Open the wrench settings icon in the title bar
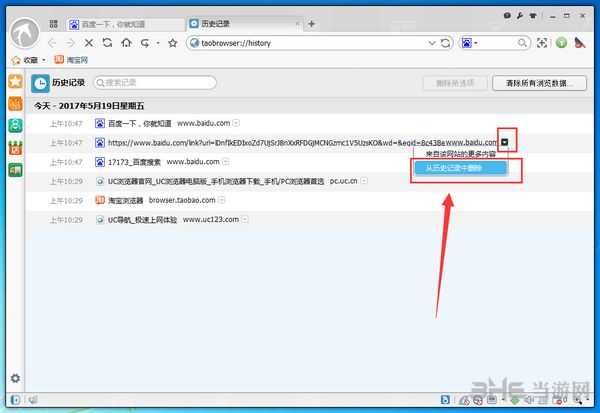600x413 pixels. click(x=520, y=15)
